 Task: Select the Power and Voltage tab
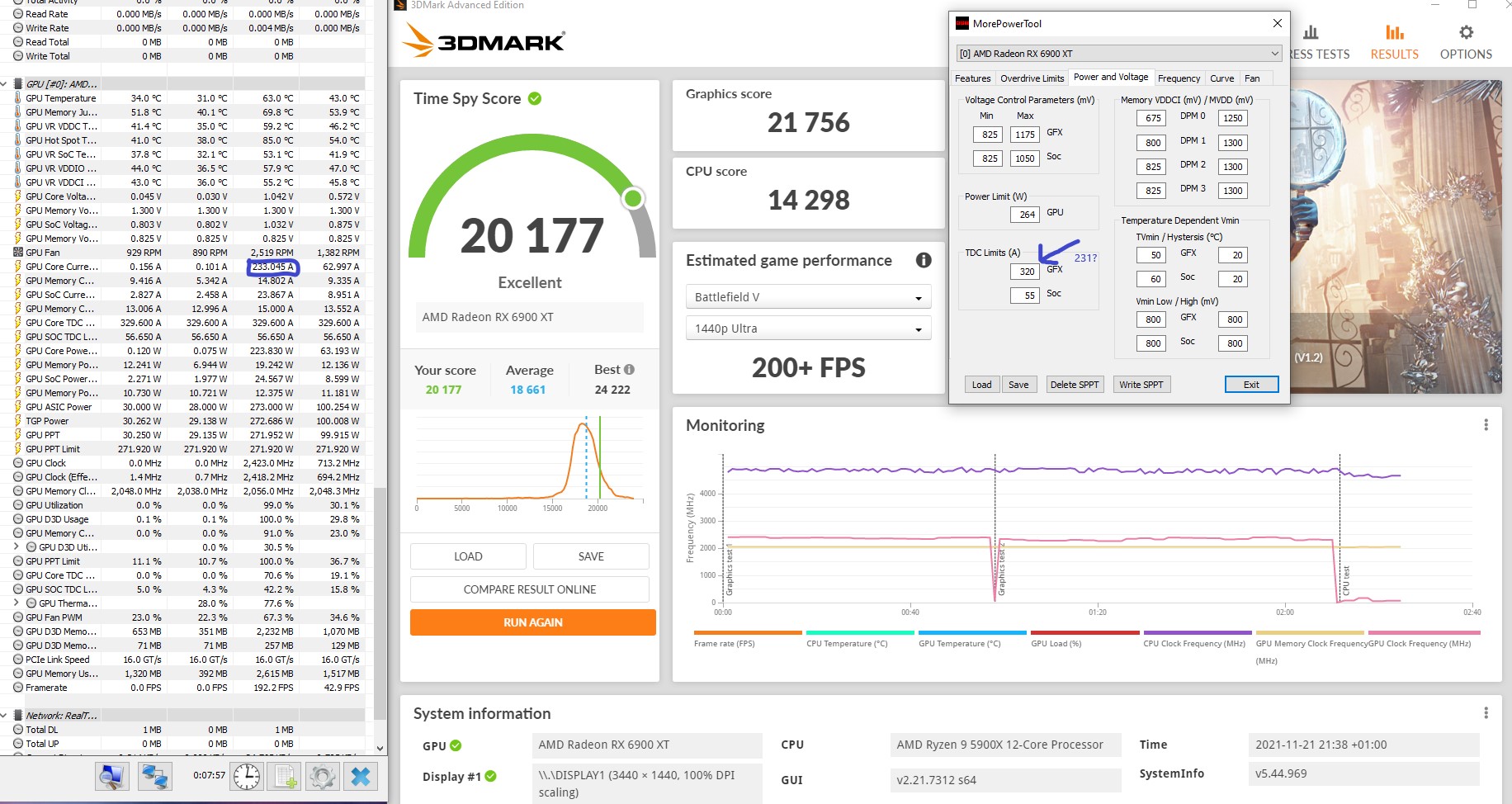(1111, 77)
